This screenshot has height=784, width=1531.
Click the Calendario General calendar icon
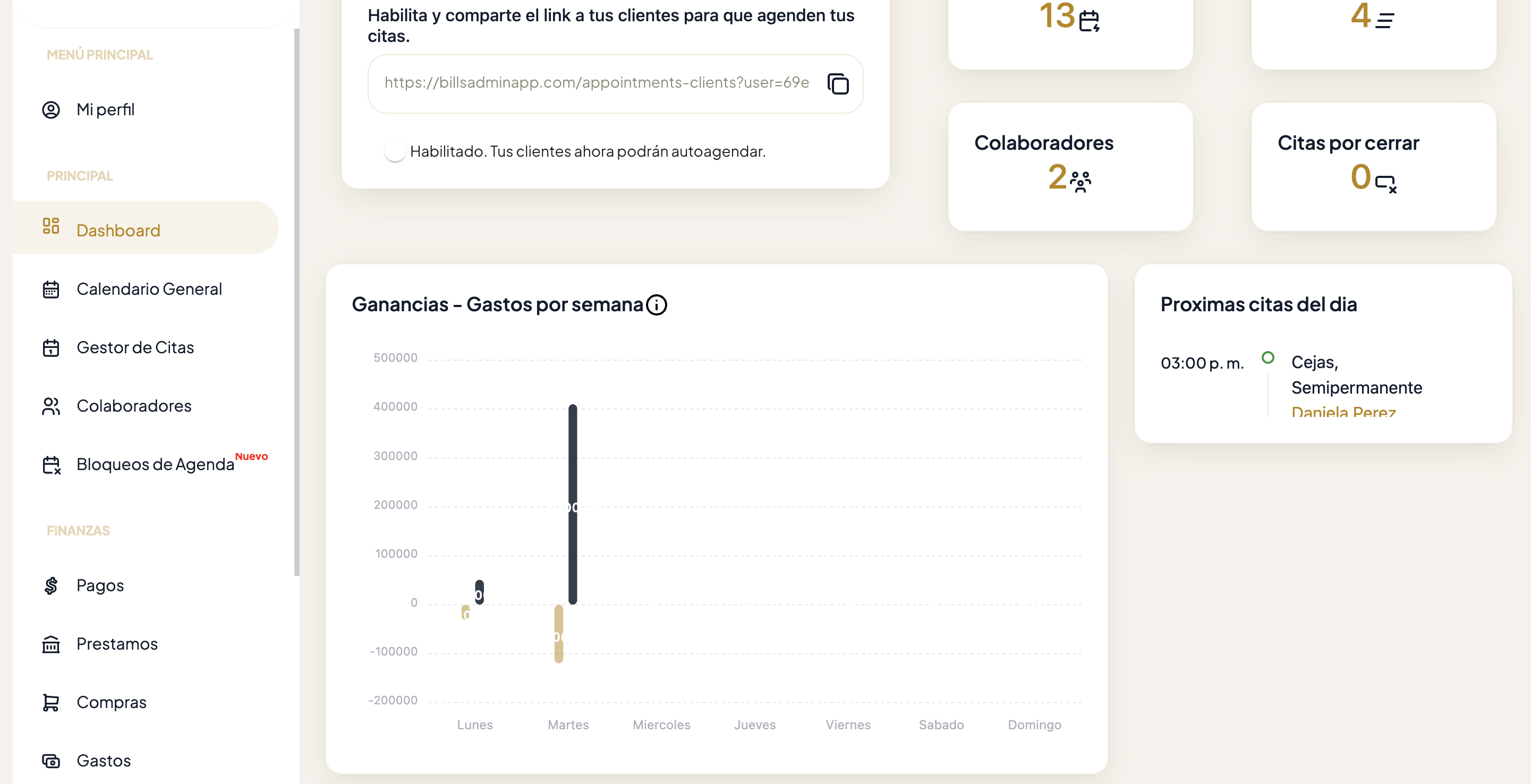tap(51, 289)
